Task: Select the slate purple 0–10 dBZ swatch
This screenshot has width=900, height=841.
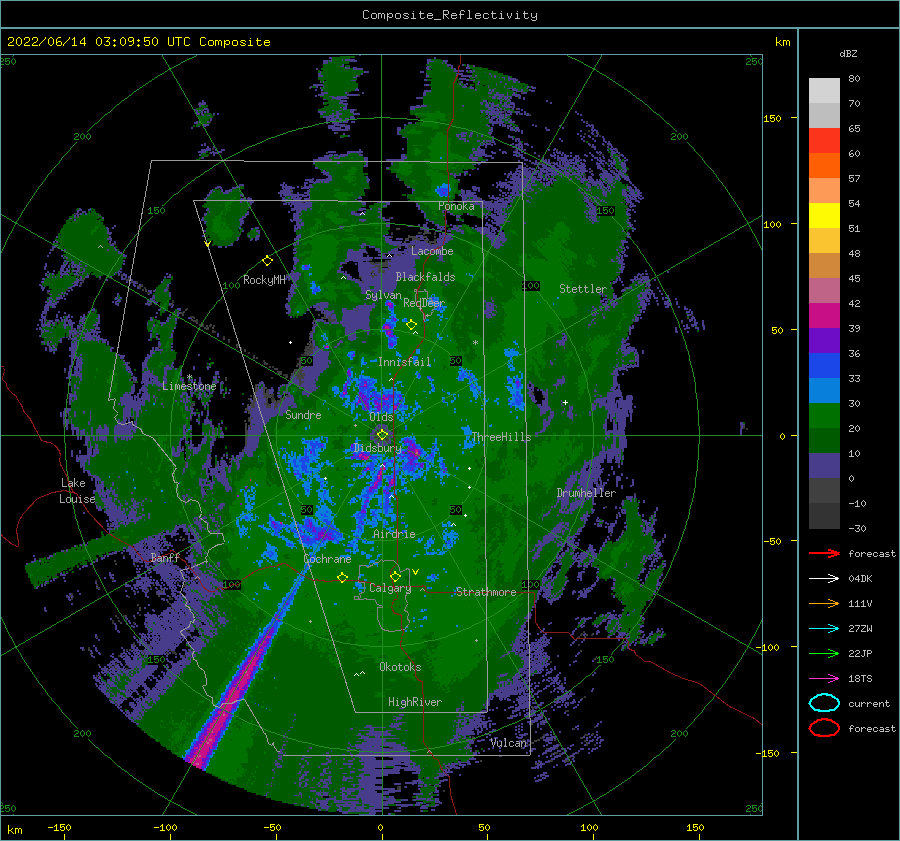Action: [824, 466]
